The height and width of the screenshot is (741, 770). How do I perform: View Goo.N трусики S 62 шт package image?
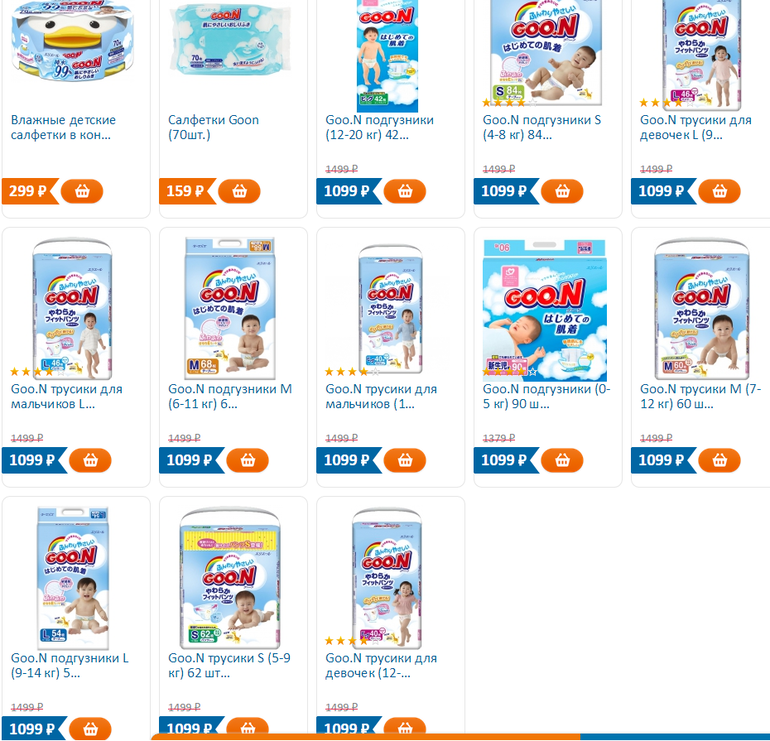[230, 578]
